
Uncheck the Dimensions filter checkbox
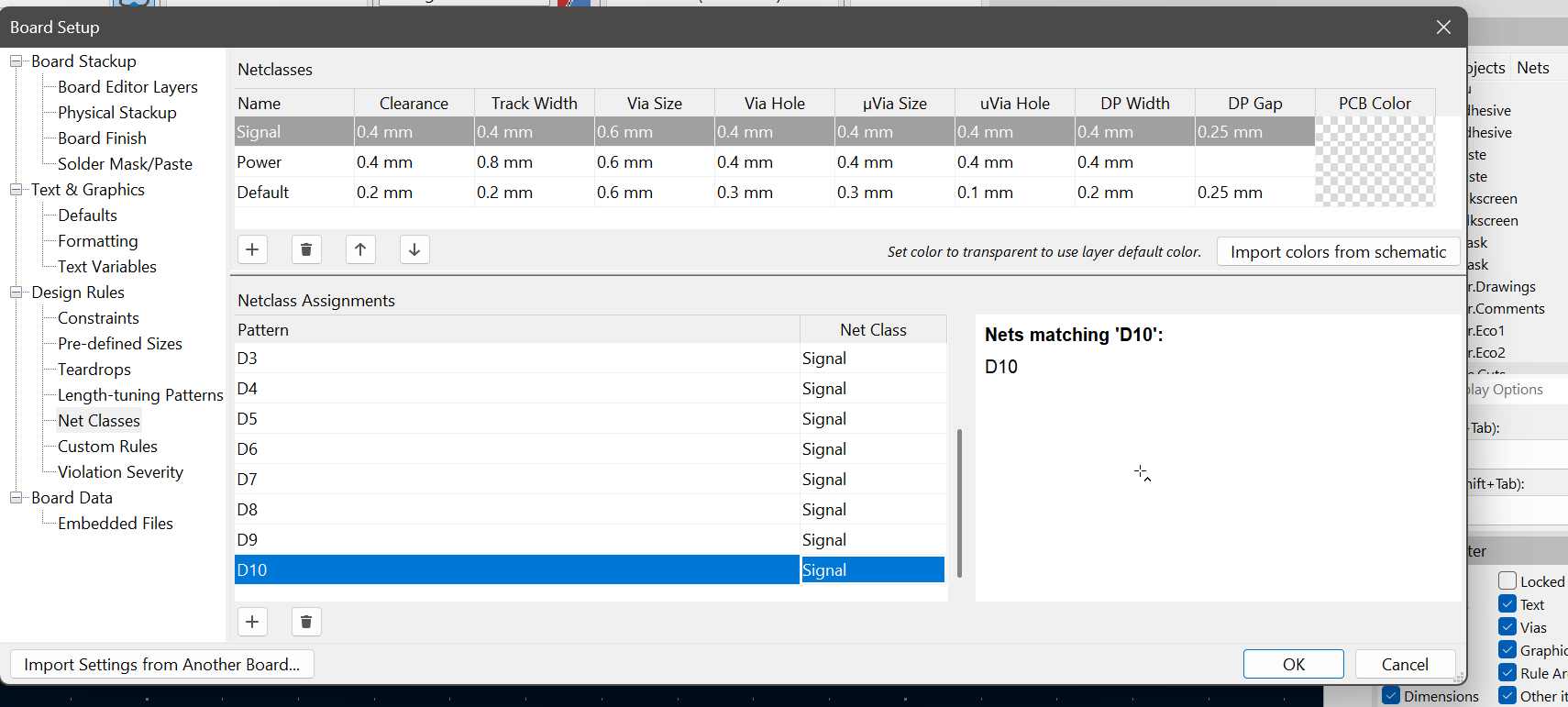(x=1391, y=695)
